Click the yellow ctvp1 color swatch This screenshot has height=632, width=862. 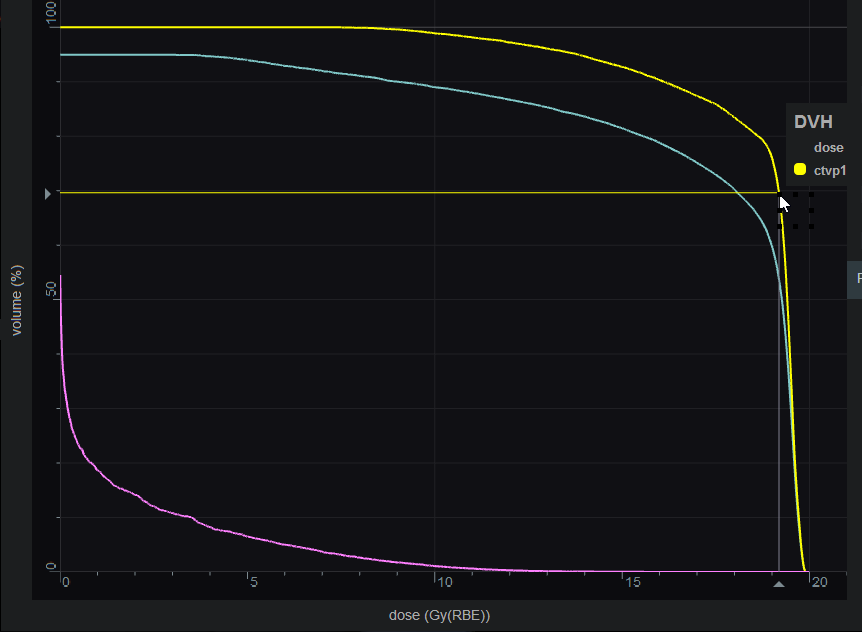tap(800, 169)
